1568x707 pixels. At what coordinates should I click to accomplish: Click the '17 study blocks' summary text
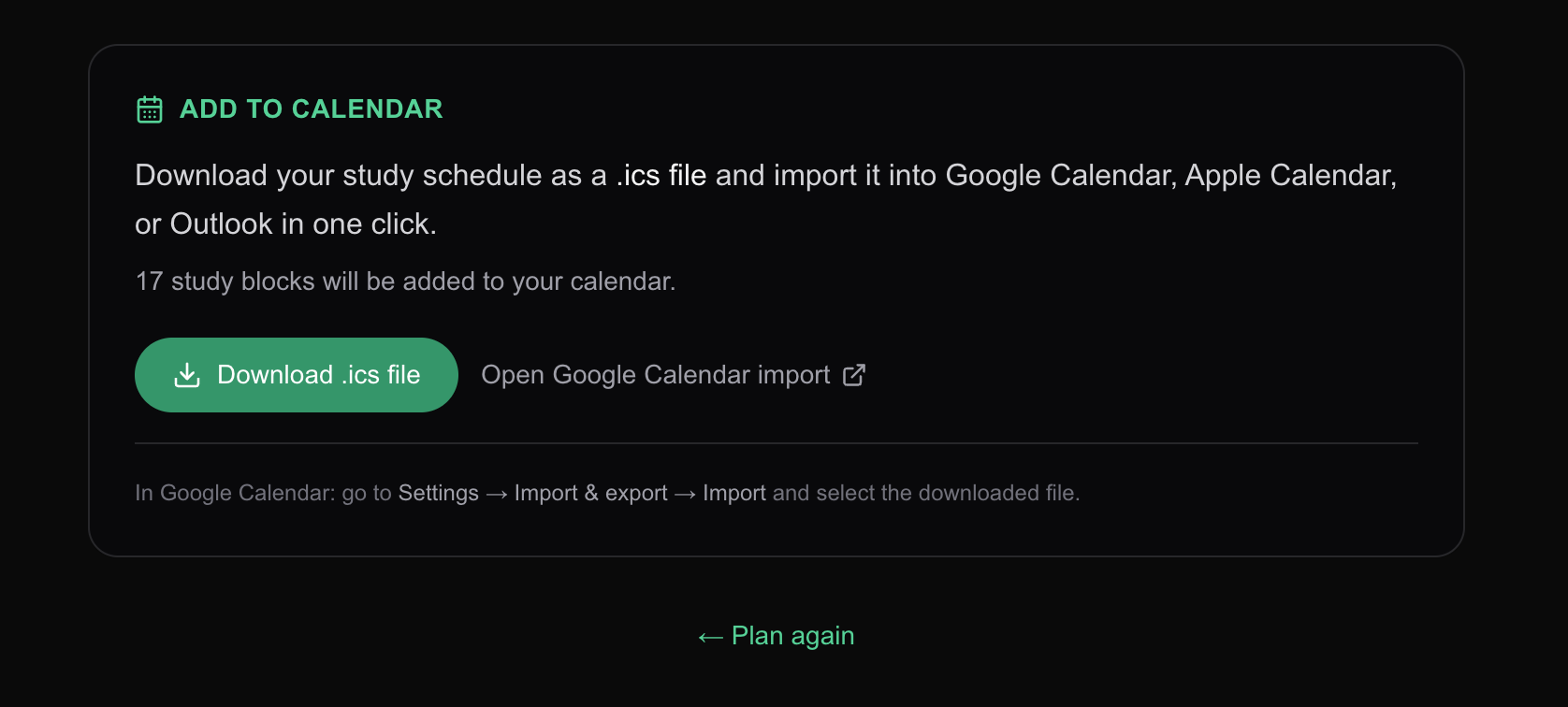click(405, 281)
